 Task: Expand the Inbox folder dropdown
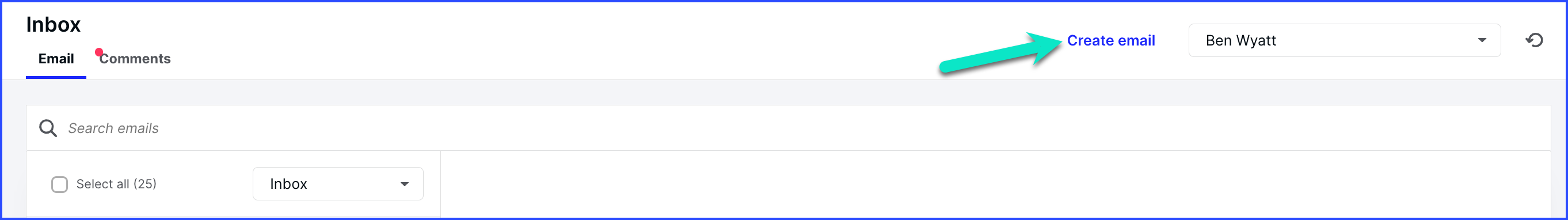338,184
